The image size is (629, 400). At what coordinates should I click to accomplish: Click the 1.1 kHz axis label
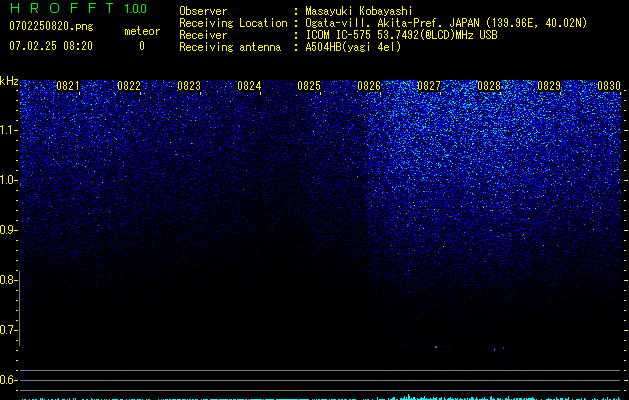[9, 130]
